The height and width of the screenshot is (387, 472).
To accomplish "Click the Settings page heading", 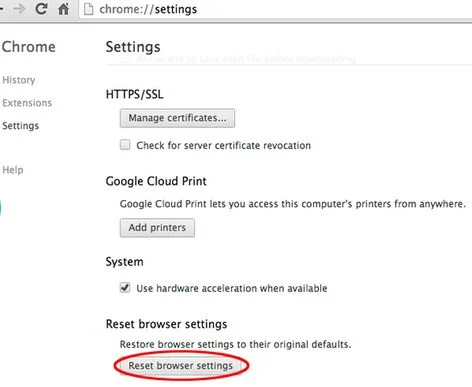I will tap(133, 47).
